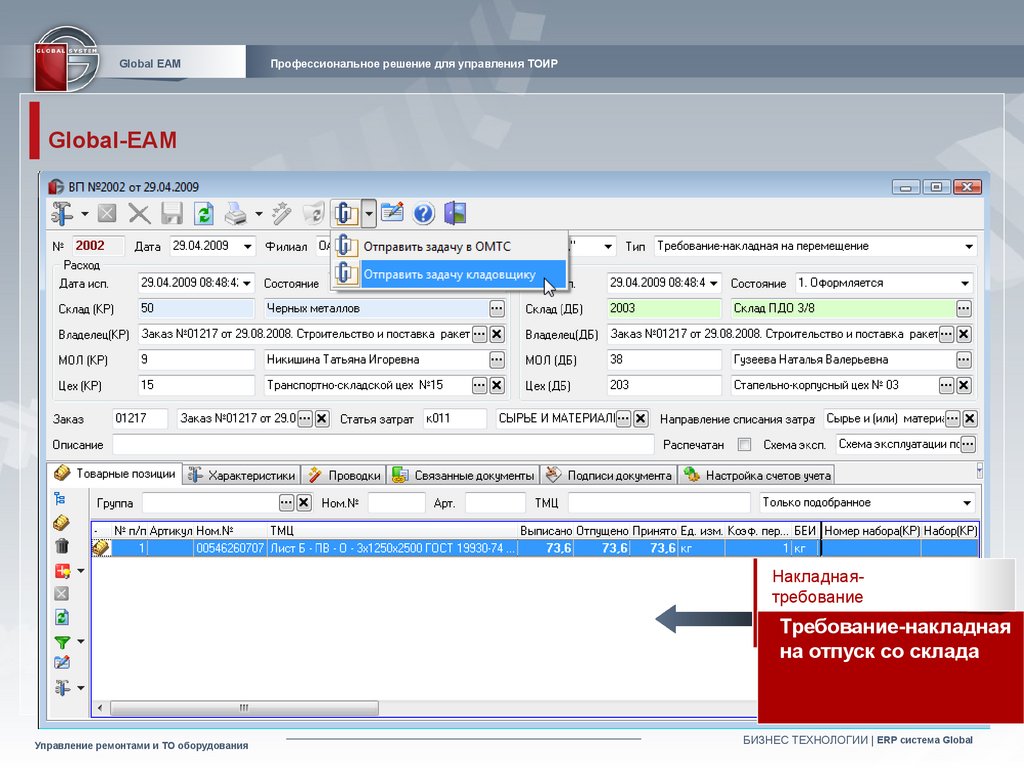Click the document number field 2002

click(97, 246)
